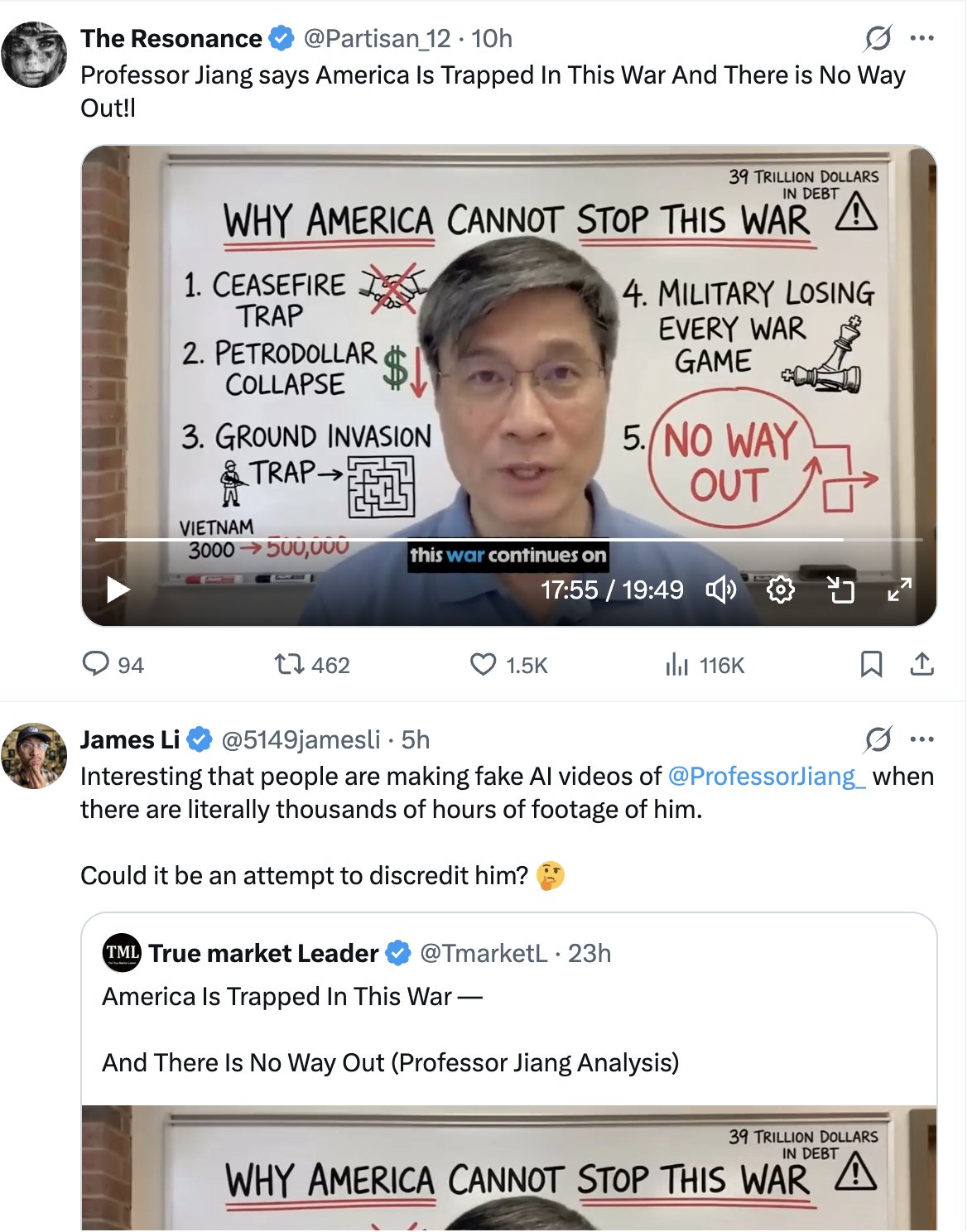Screen dimensions: 977x1232
Task: Reply to The Resonance post
Action: [x=96, y=664]
